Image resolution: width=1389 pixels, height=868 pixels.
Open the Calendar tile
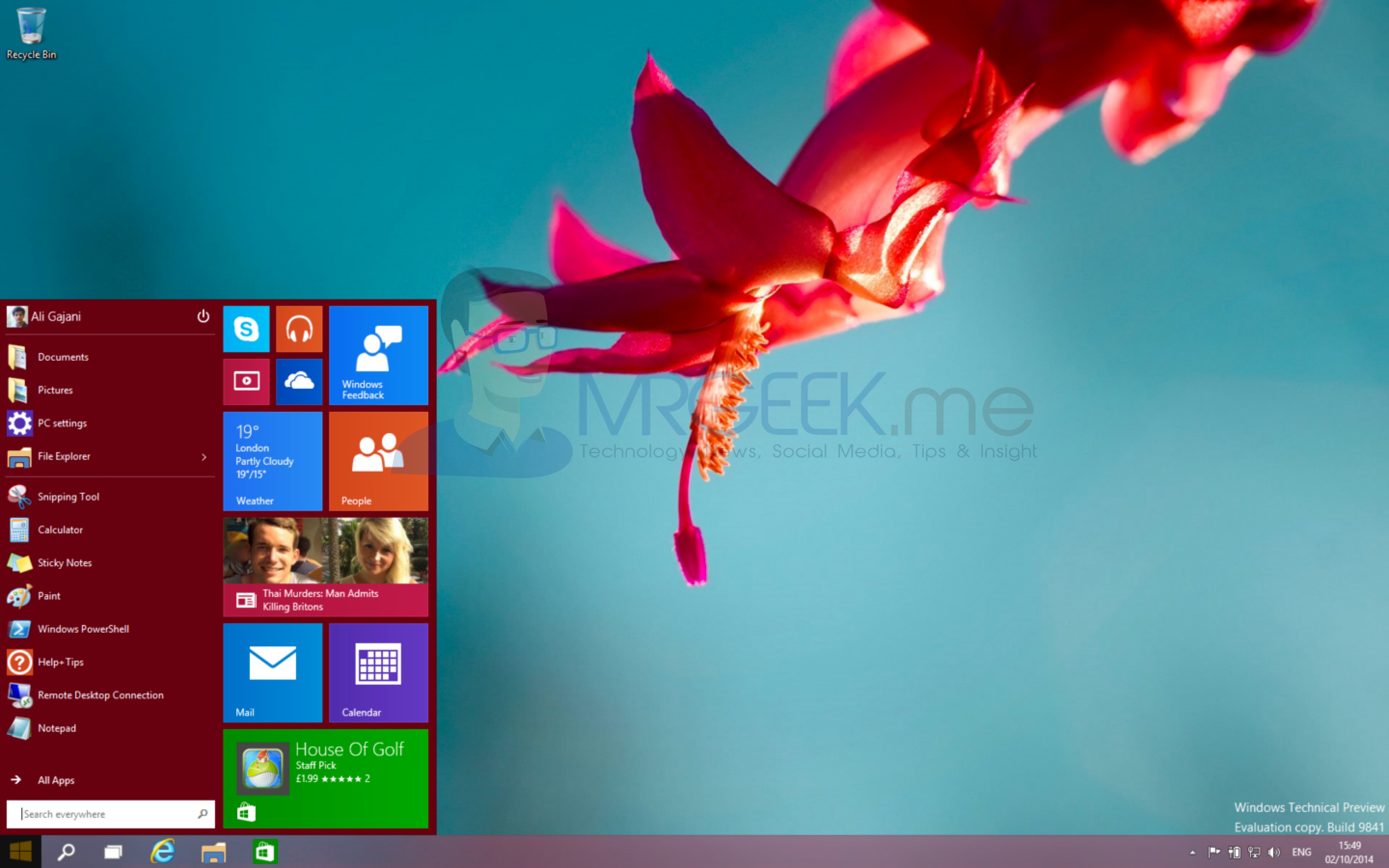(x=378, y=673)
